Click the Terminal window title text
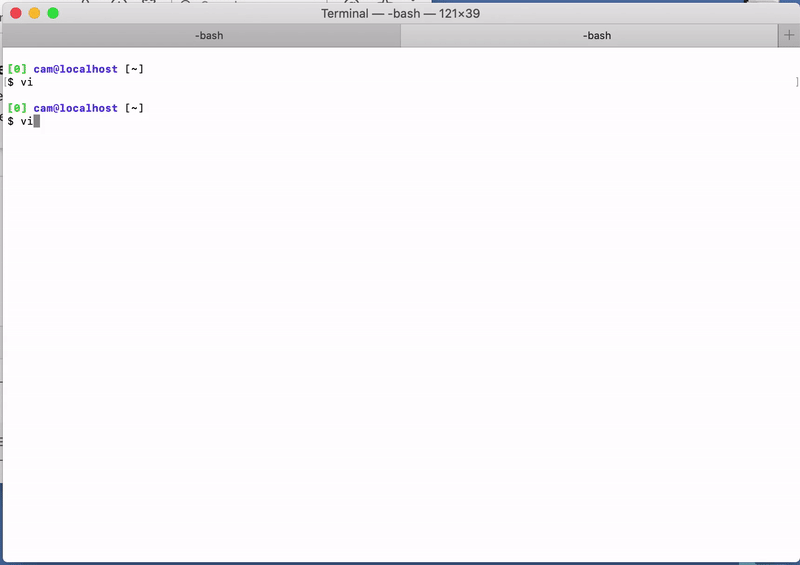The height and width of the screenshot is (565, 800). click(x=400, y=13)
